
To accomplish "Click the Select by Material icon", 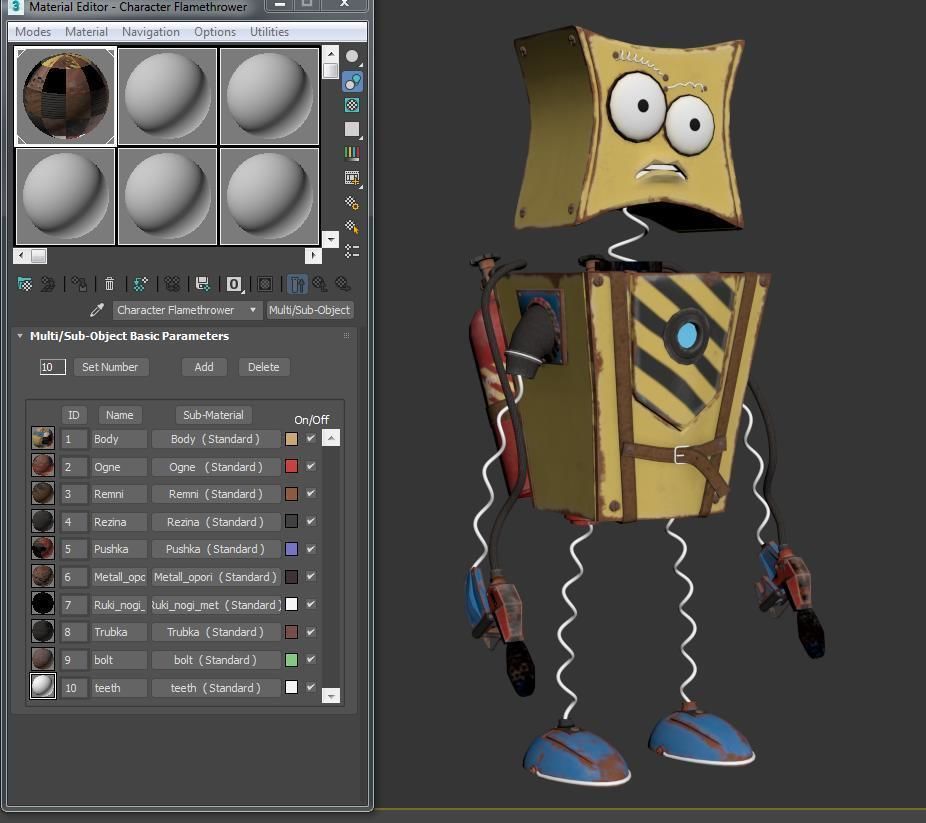I will pyautogui.click(x=352, y=227).
